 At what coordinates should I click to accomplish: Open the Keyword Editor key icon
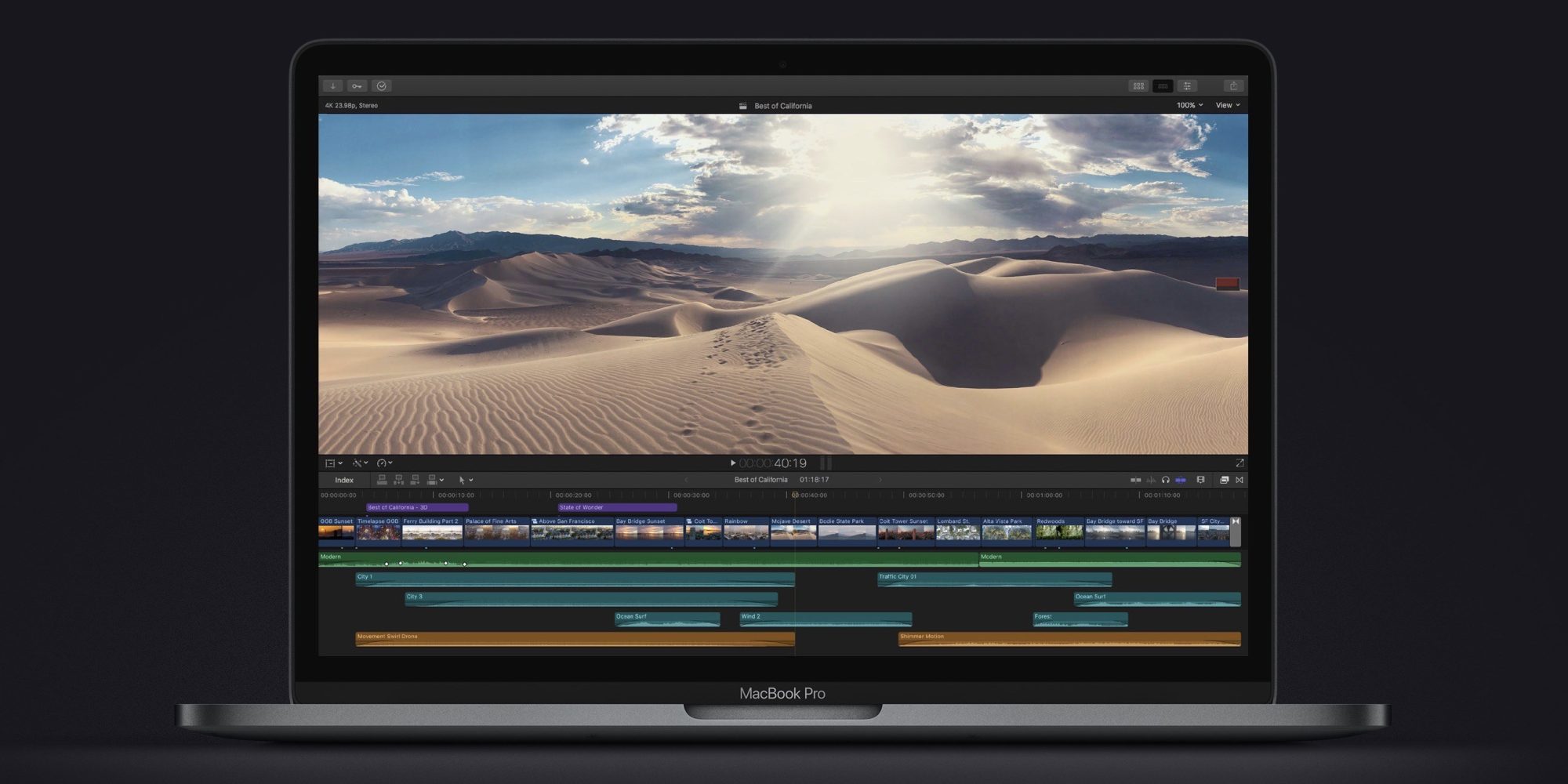357,86
